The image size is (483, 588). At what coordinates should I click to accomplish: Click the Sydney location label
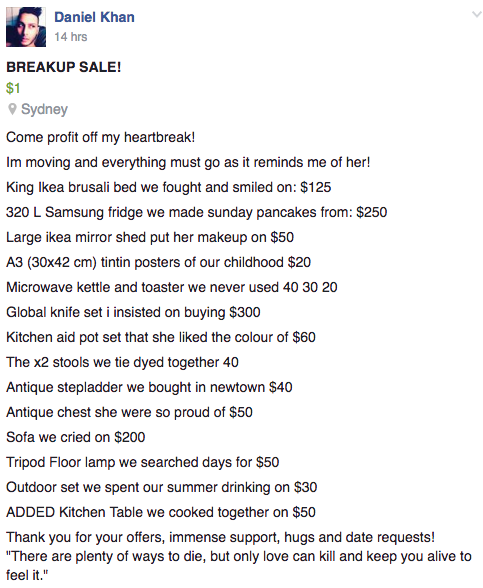click(x=44, y=109)
